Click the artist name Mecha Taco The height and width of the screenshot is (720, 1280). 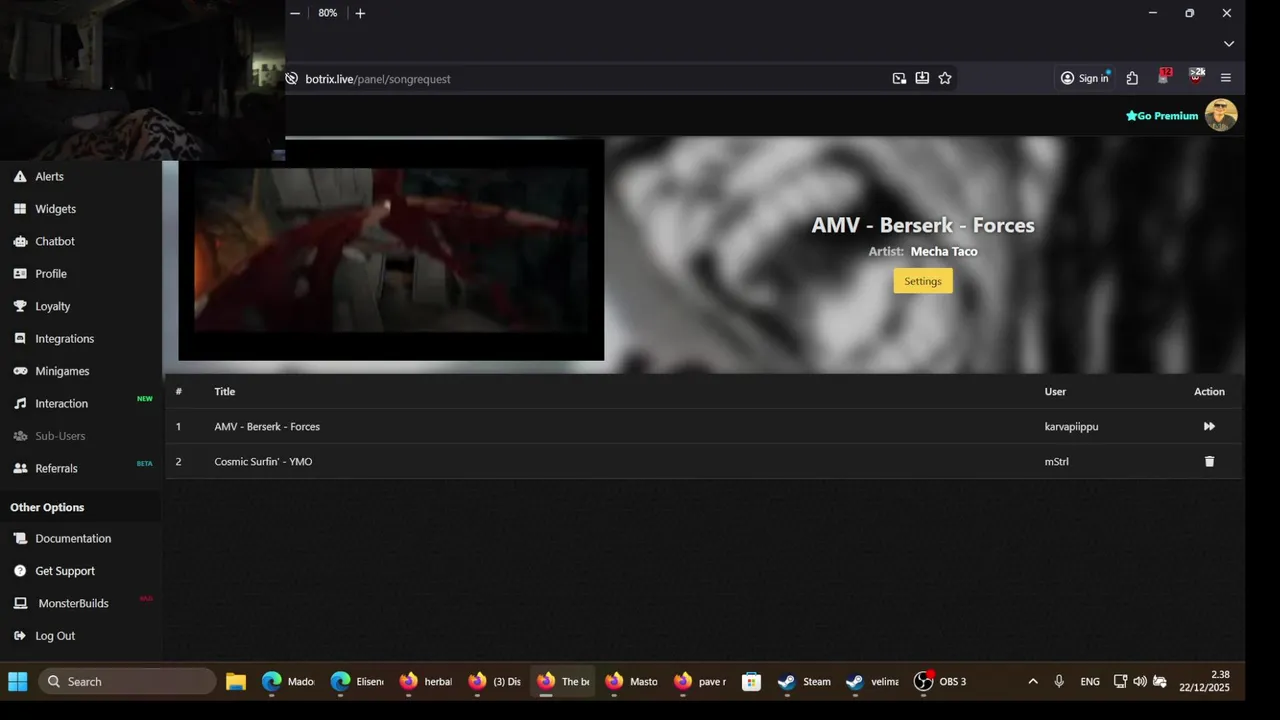944,252
